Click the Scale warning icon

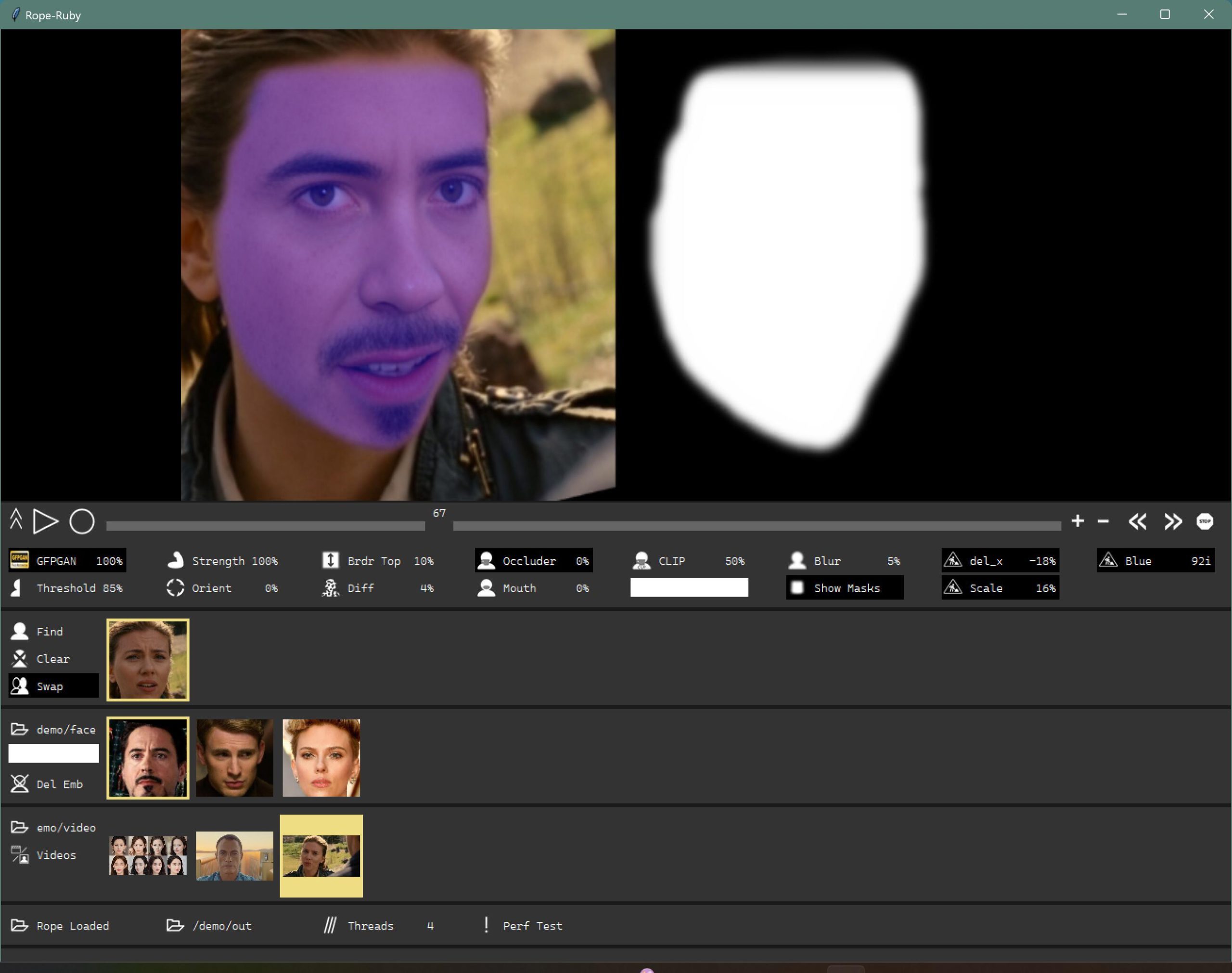[x=953, y=587]
